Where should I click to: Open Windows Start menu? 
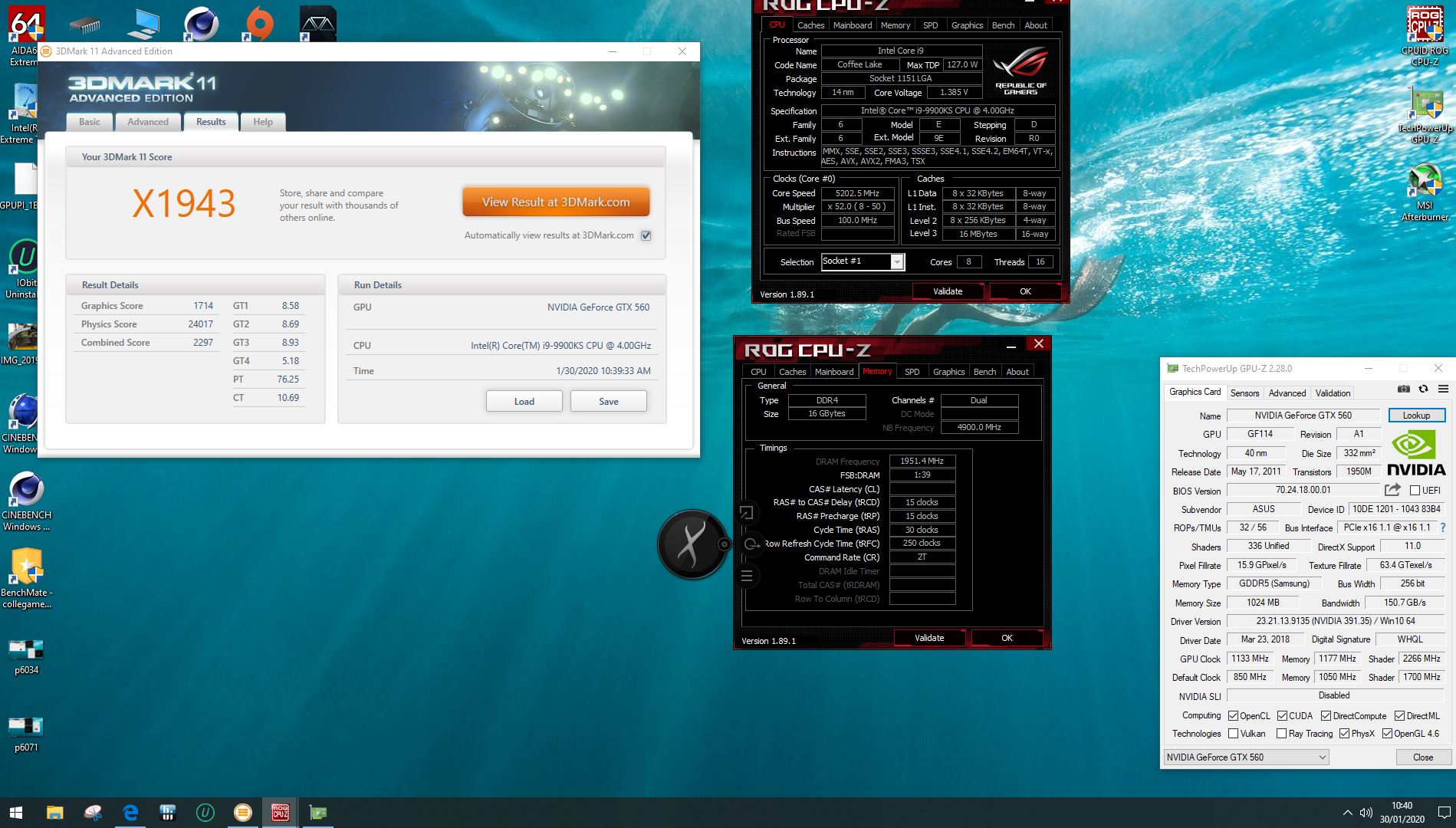pos(15,813)
